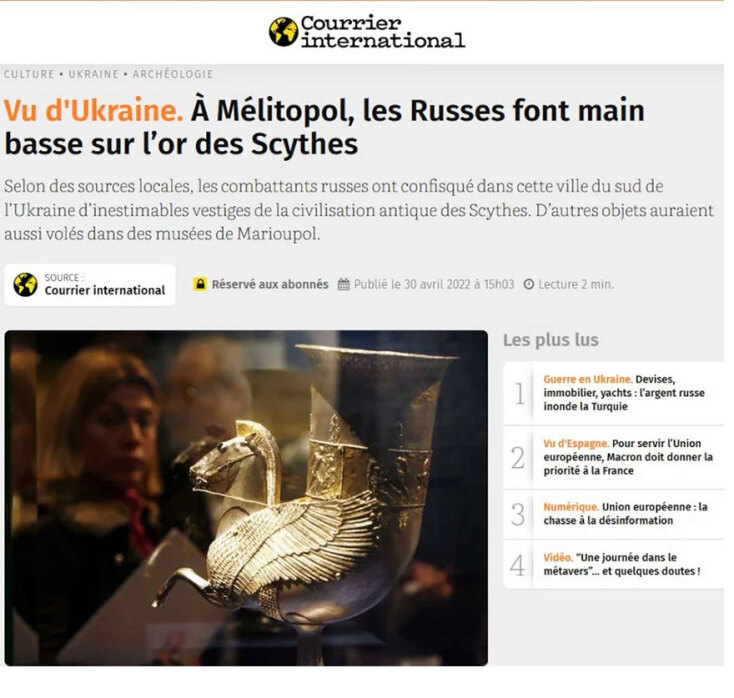Open the CULTURE category breadcrumb
734x698 pixels.
29,74
